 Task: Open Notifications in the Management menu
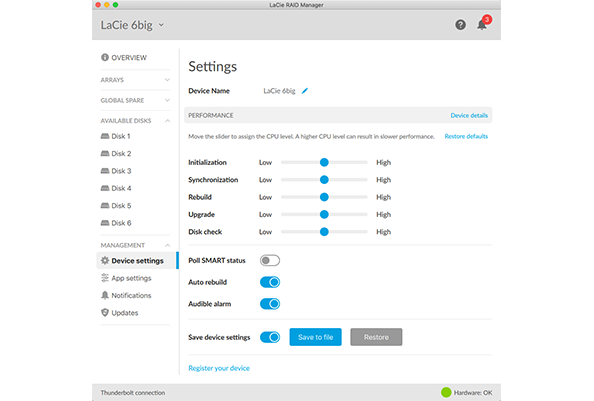coord(131,295)
